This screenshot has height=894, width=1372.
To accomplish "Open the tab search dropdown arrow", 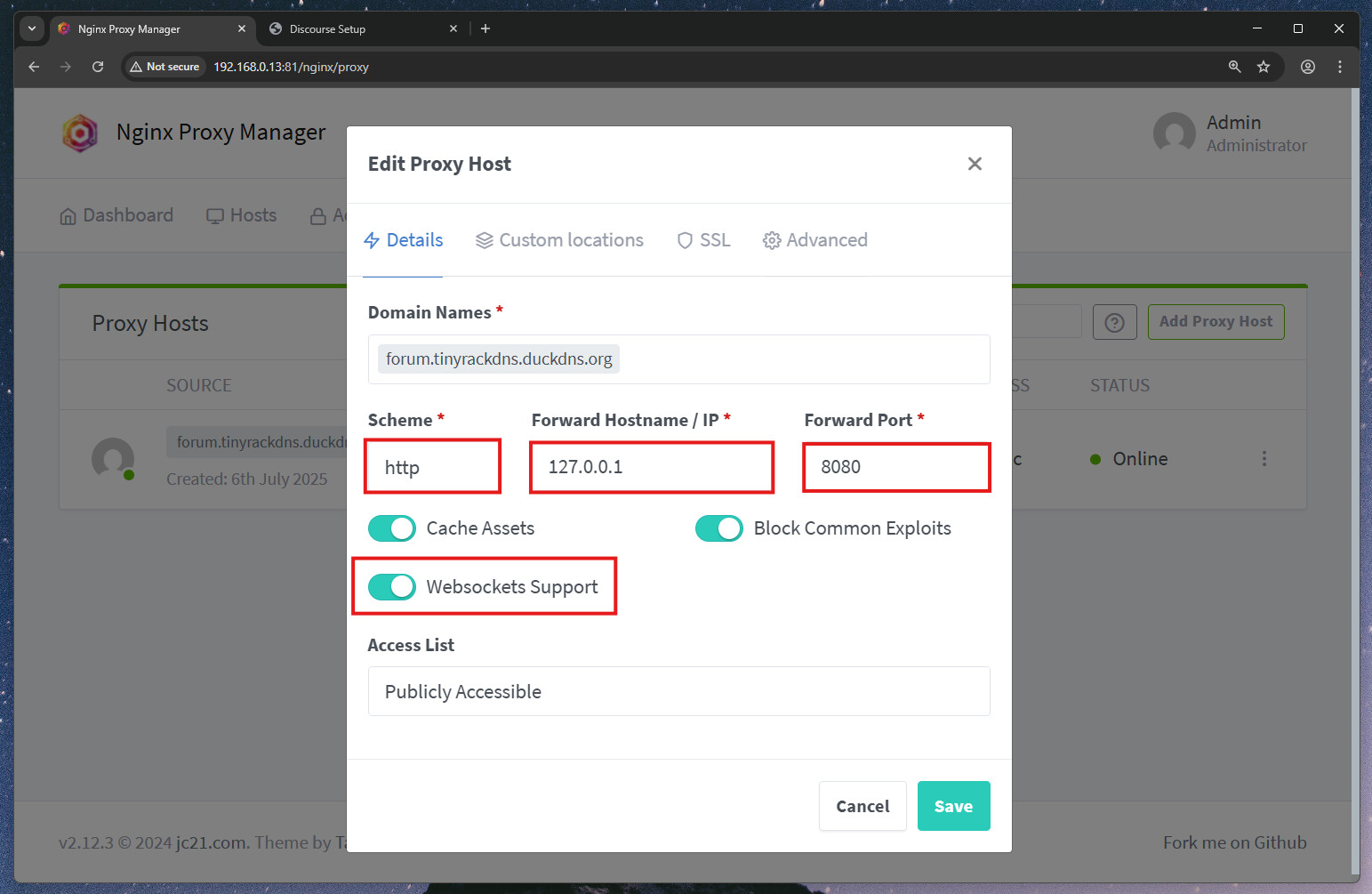I will tap(32, 28).
